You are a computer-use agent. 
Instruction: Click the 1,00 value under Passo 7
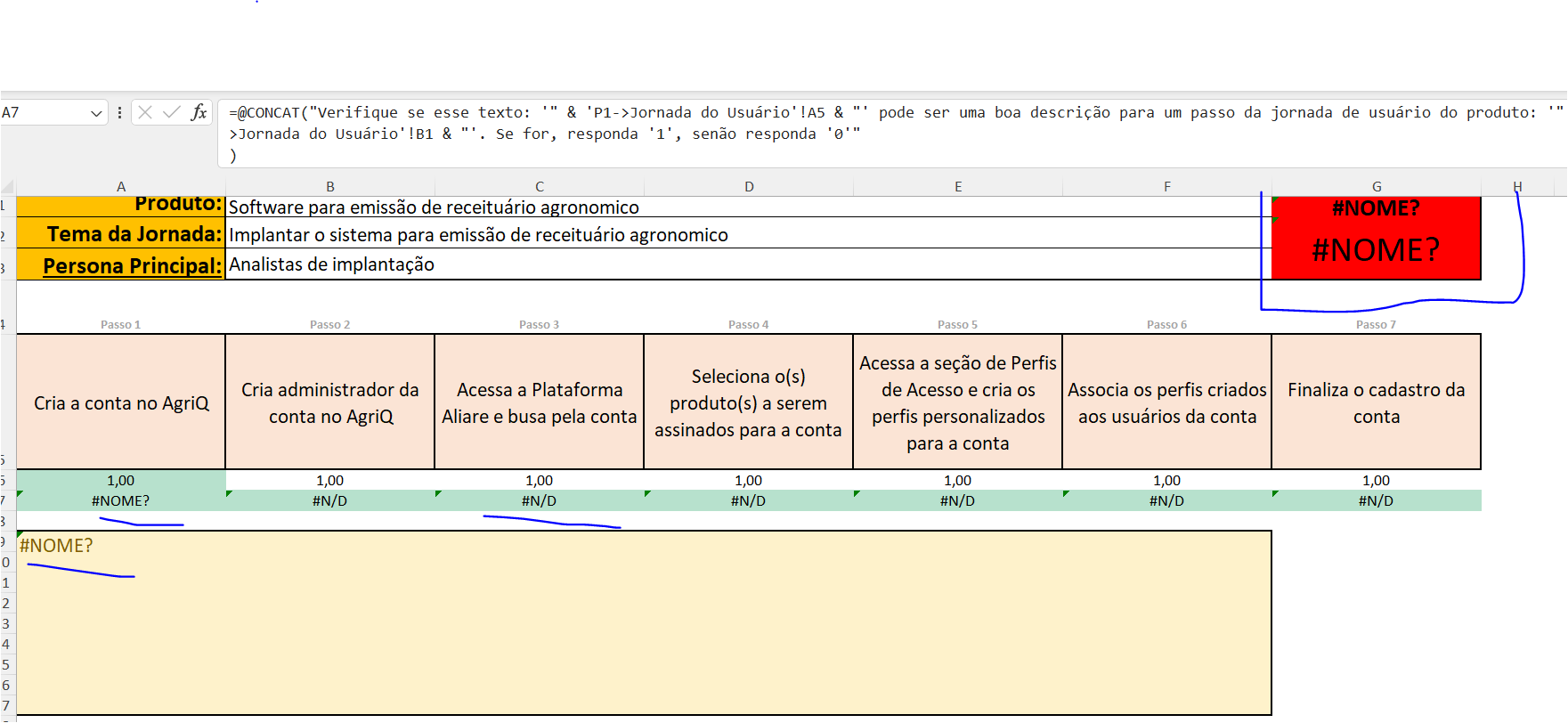click(1377, 480)
